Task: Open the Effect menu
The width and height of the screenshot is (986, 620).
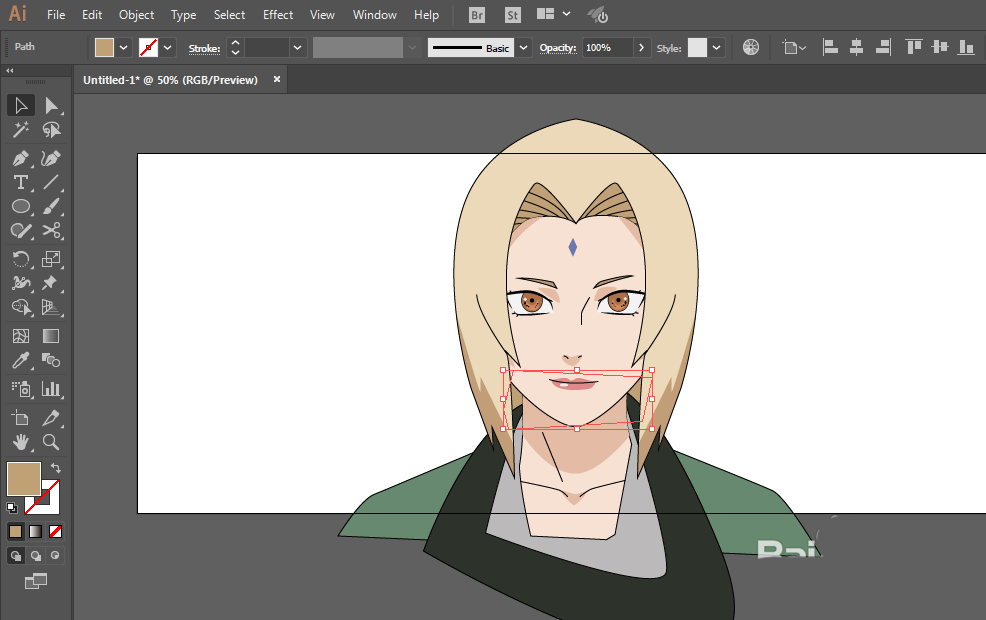Action: pos(278,14)
